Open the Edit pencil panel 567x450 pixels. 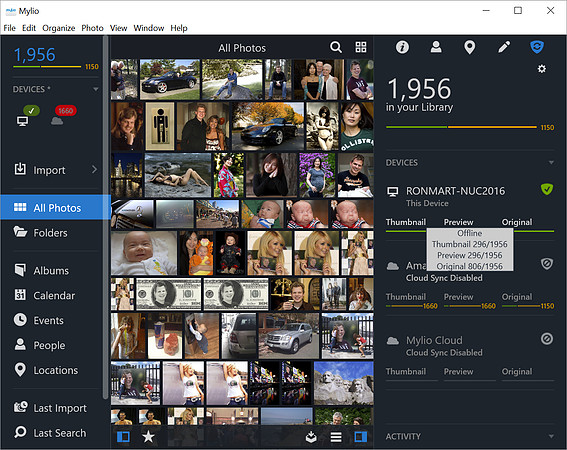click(504, 47)
